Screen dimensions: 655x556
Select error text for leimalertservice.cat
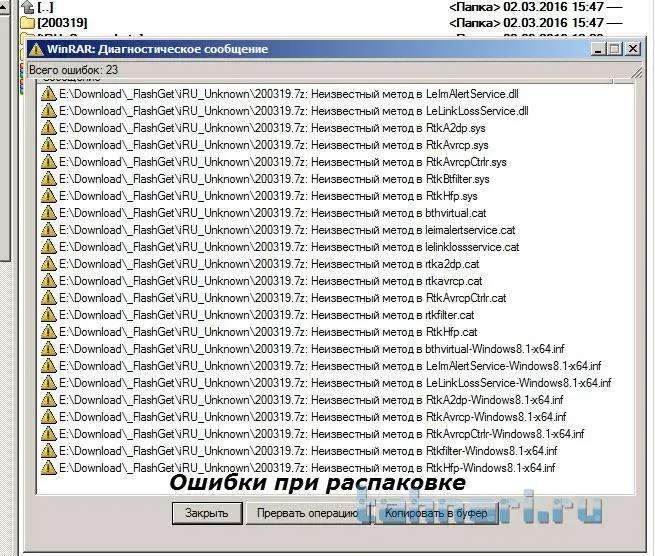287,230
